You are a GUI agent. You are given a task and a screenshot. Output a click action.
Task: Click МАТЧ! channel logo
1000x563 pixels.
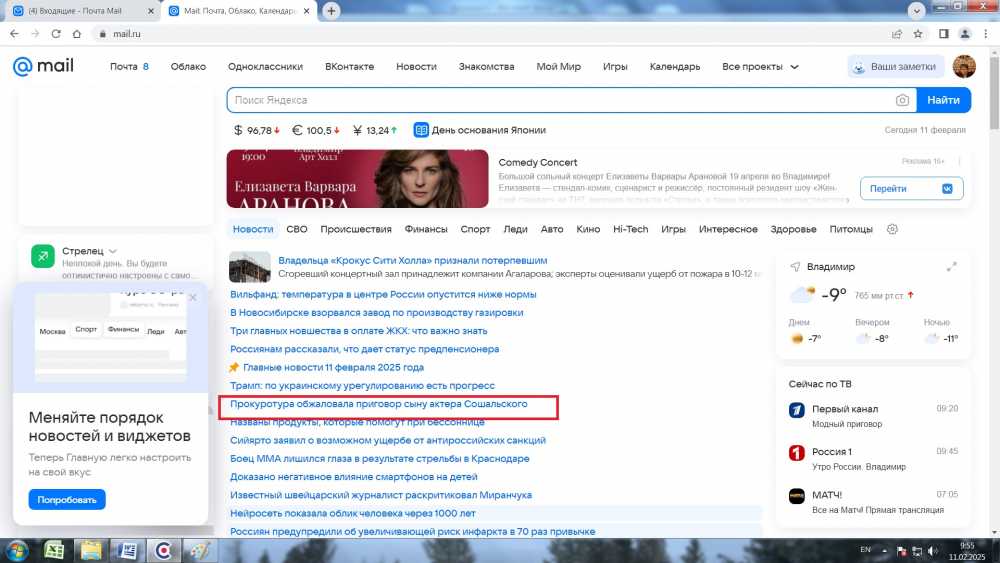(x=797, y=495)
